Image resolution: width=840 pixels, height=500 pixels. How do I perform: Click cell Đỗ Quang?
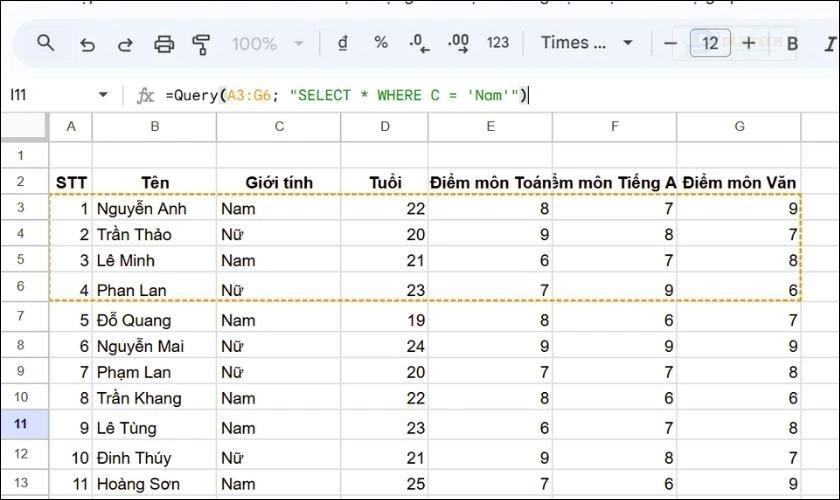pos(154,318)
